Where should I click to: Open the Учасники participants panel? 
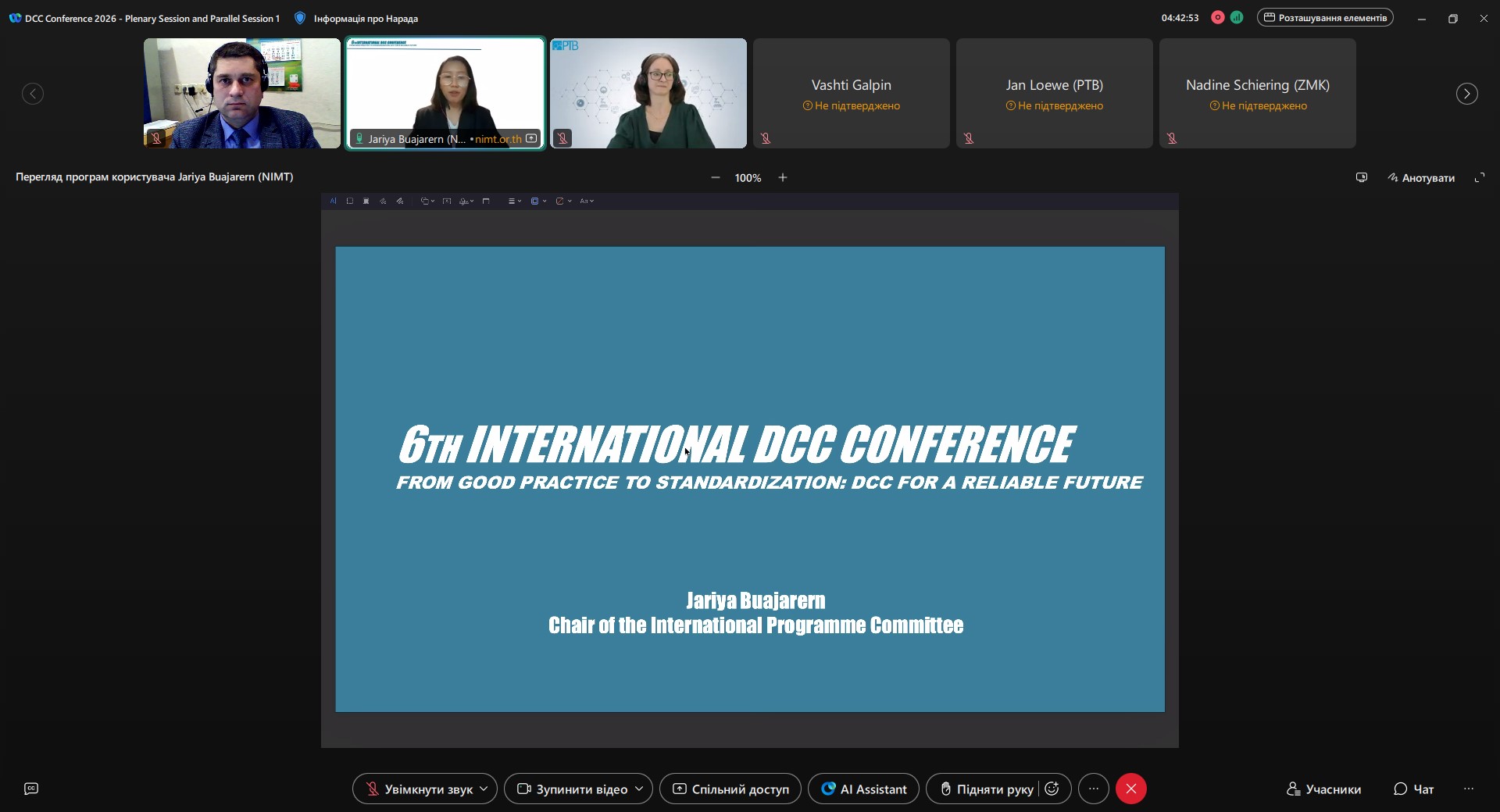(x=1323, y=789)
